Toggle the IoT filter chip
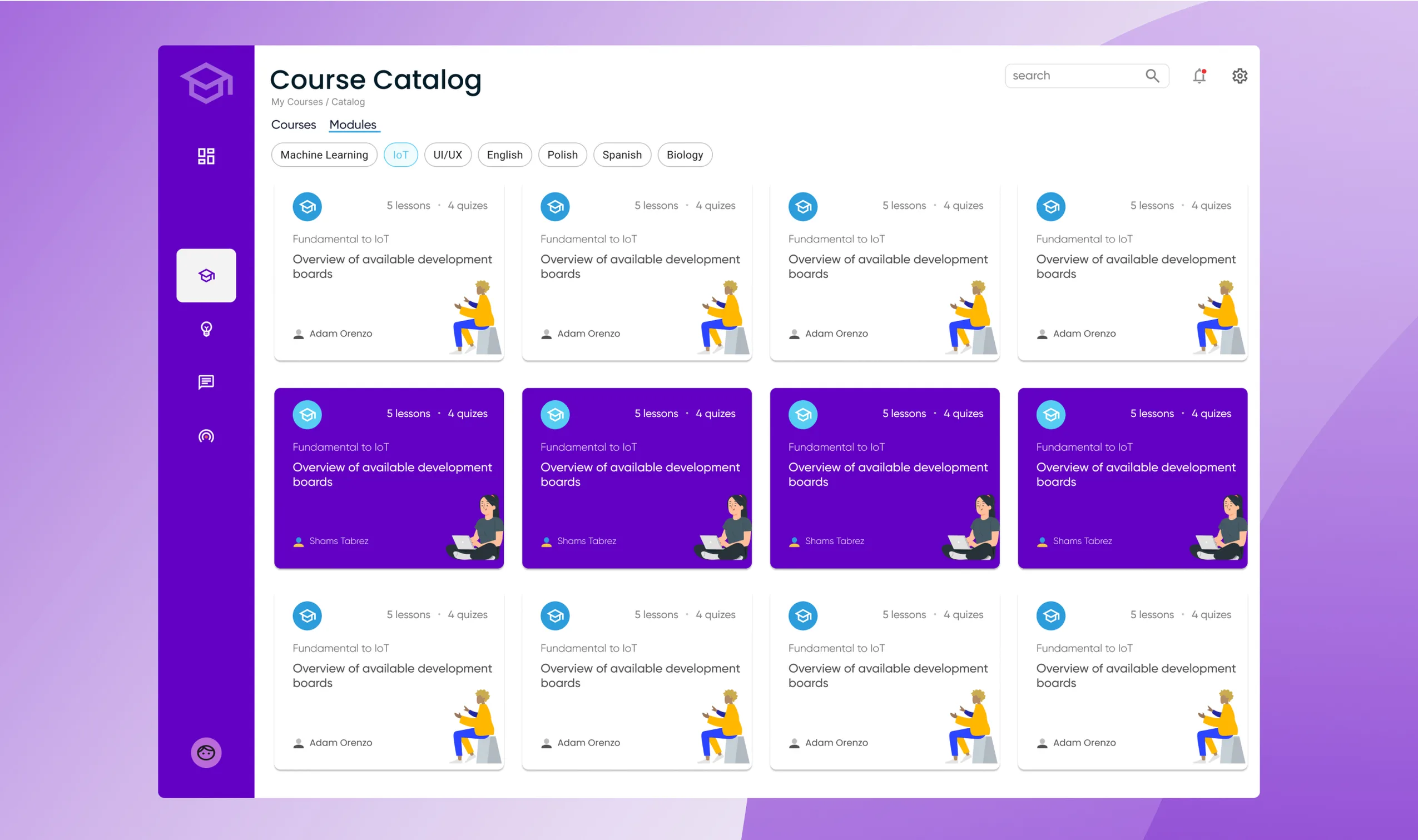The width and height of the screenshot is (1418, 840). pyautogui.click(x=400, y=155)
